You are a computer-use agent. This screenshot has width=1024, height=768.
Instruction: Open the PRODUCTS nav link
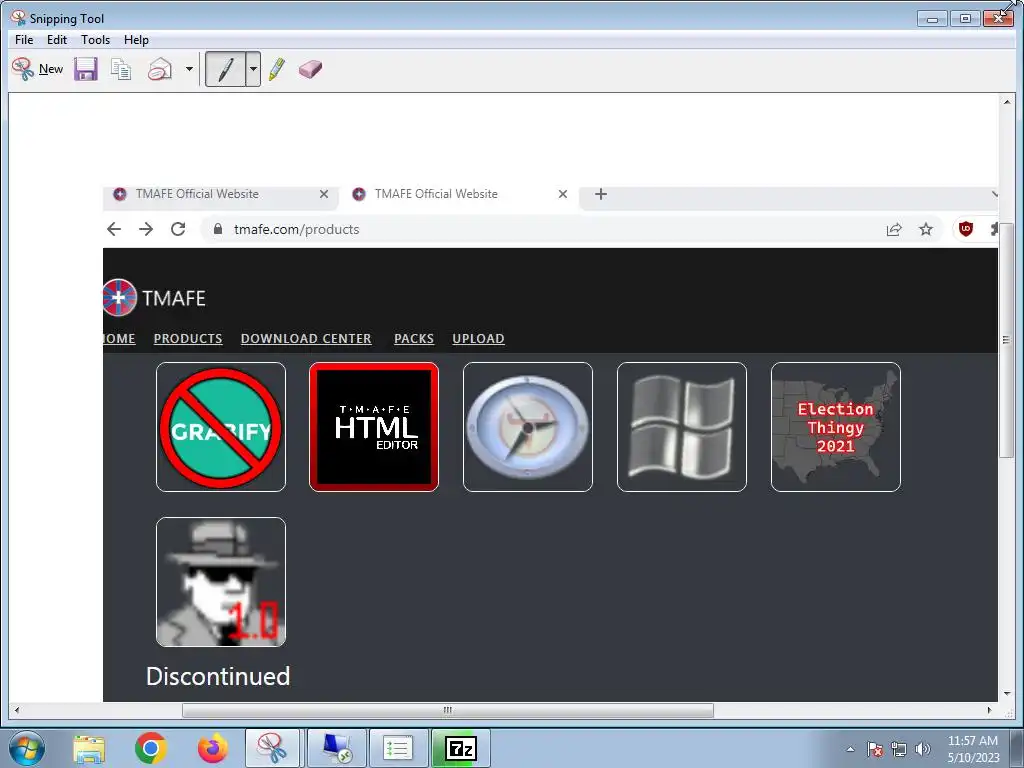coord(188,338)
